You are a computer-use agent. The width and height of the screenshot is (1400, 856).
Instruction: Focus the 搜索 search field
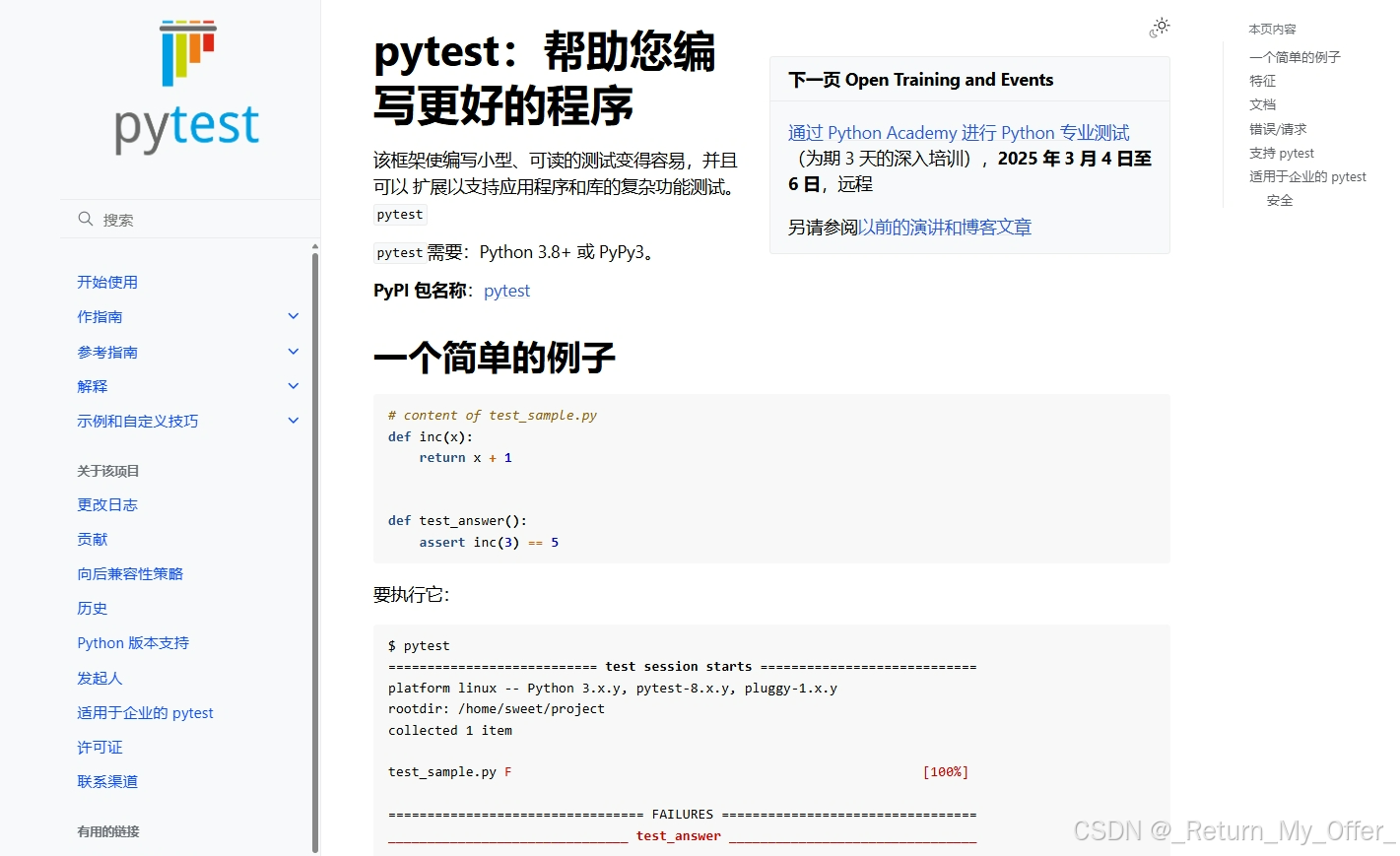coord(189,219)
